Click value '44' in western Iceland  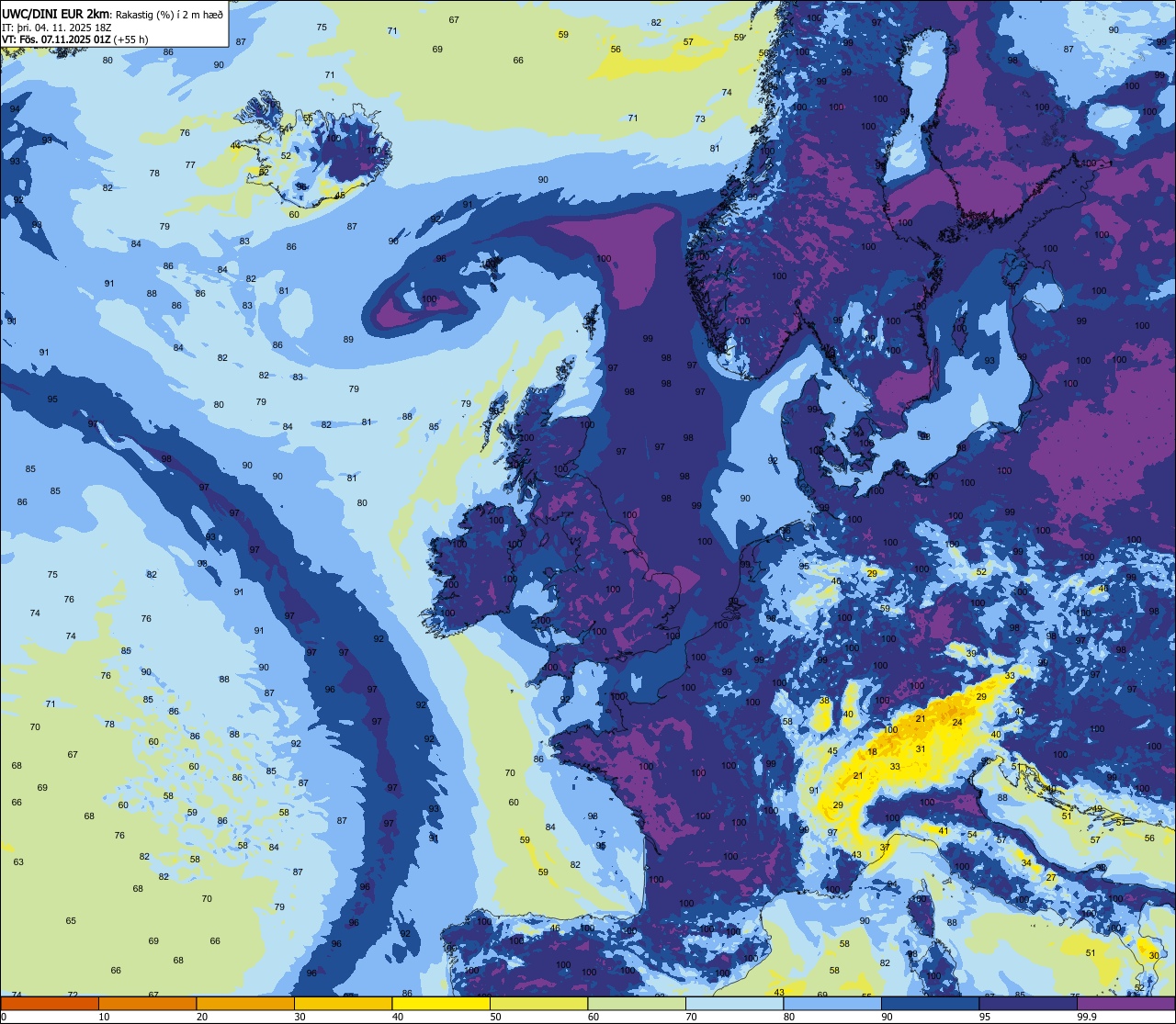[x=235, y=146]
